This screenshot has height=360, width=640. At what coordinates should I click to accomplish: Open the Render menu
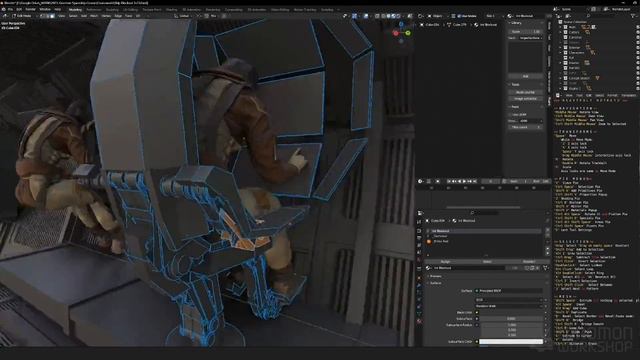tap(31, 9)
